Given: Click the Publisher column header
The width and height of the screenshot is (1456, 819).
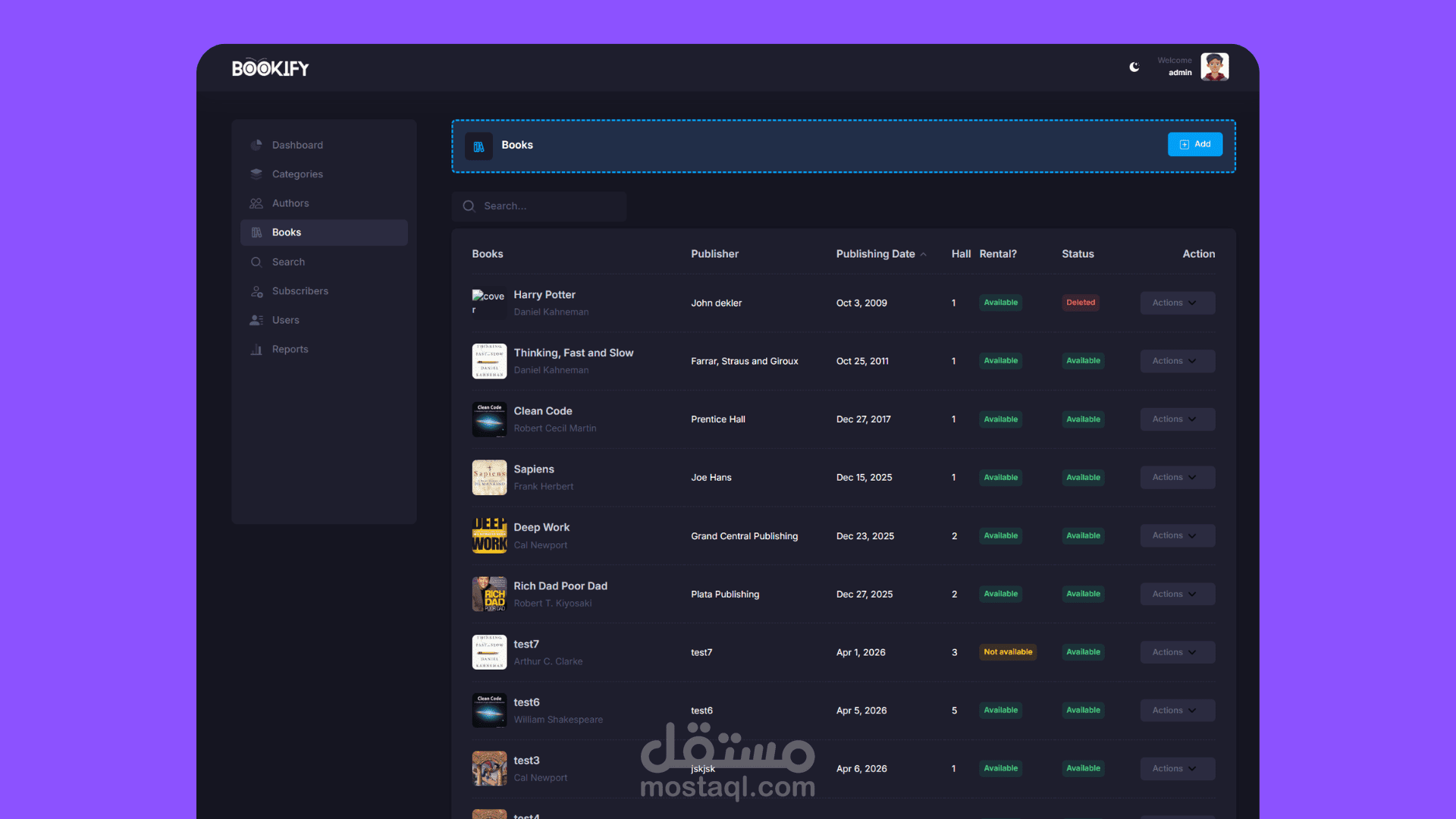Looking at the screenshot, I should tap(714, 254).
